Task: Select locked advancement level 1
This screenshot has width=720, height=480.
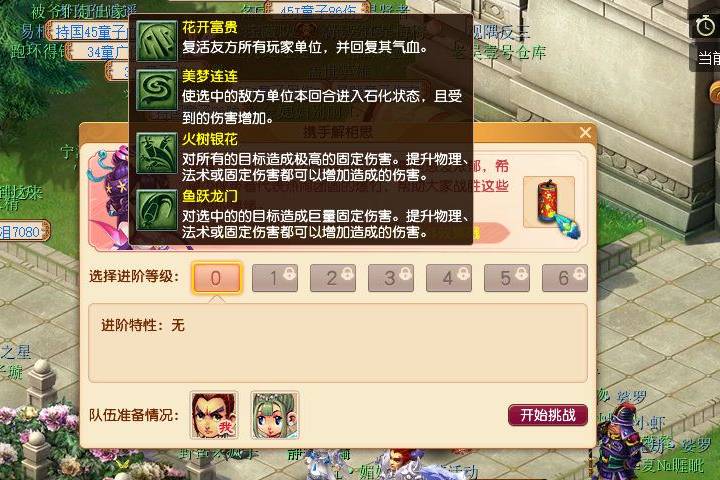Action: pos(275,278)
